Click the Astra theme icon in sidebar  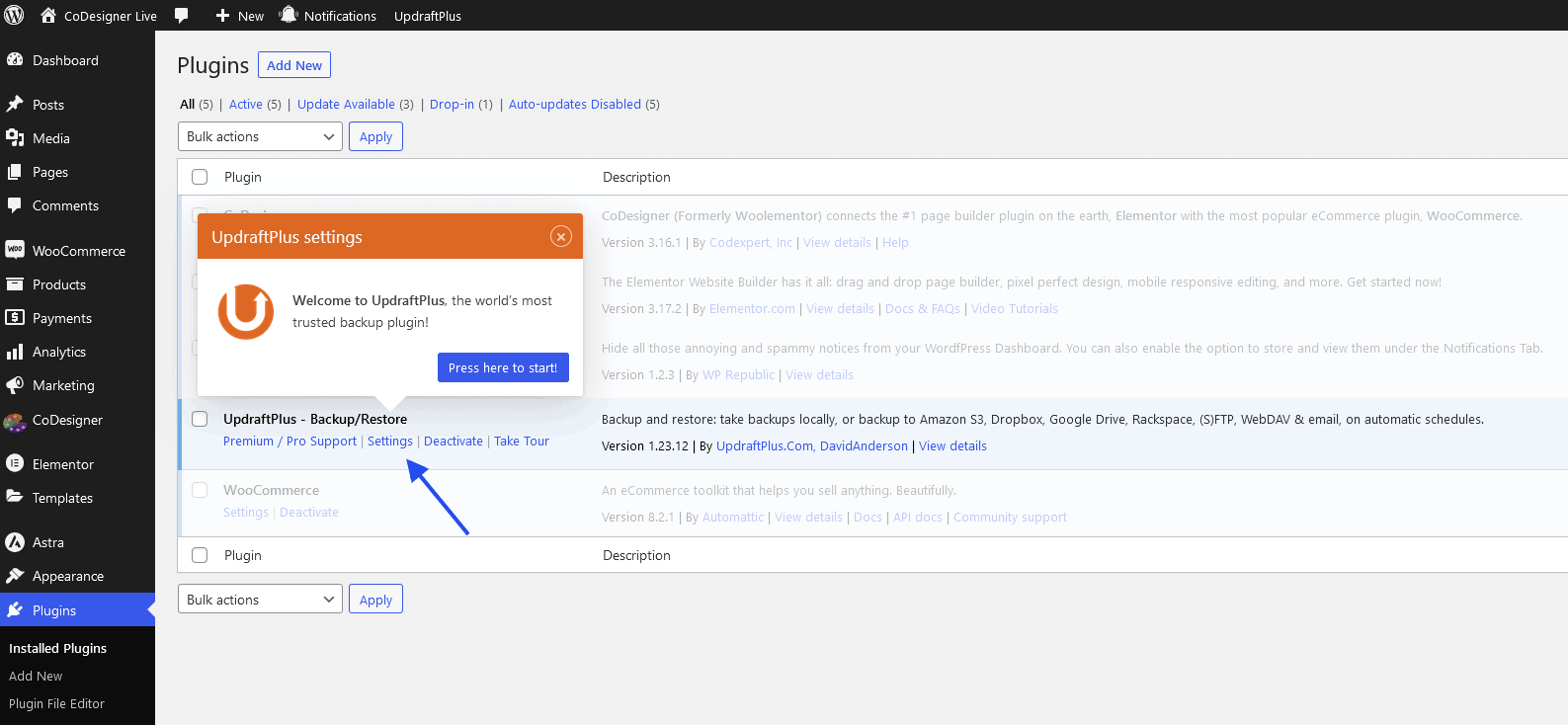[x=15, y=542]
